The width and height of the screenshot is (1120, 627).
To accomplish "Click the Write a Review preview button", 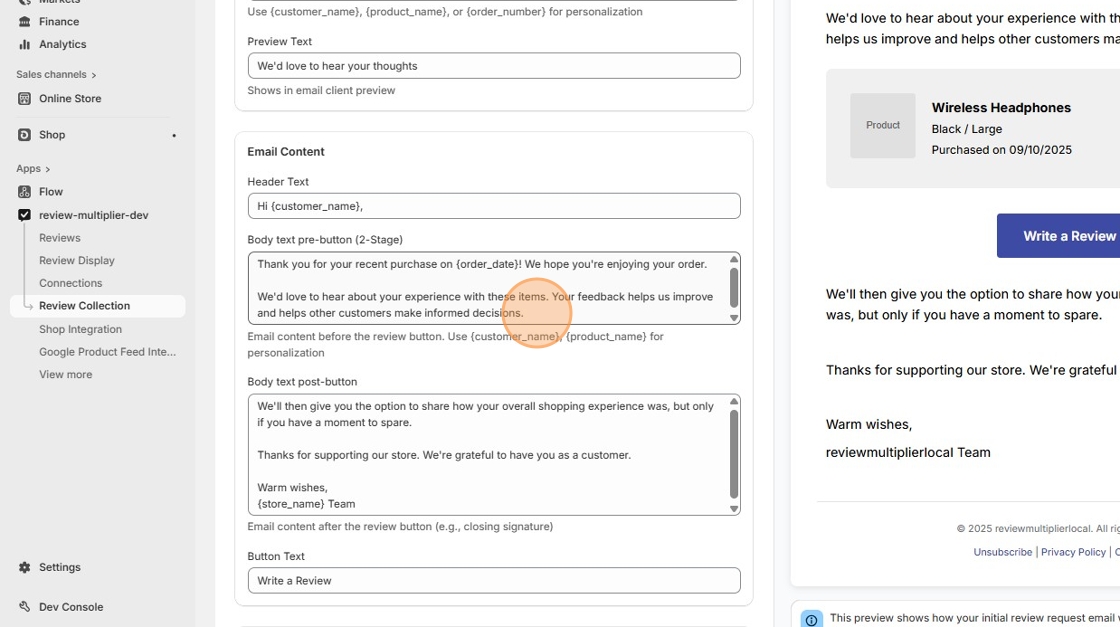I will point(1059,236).
